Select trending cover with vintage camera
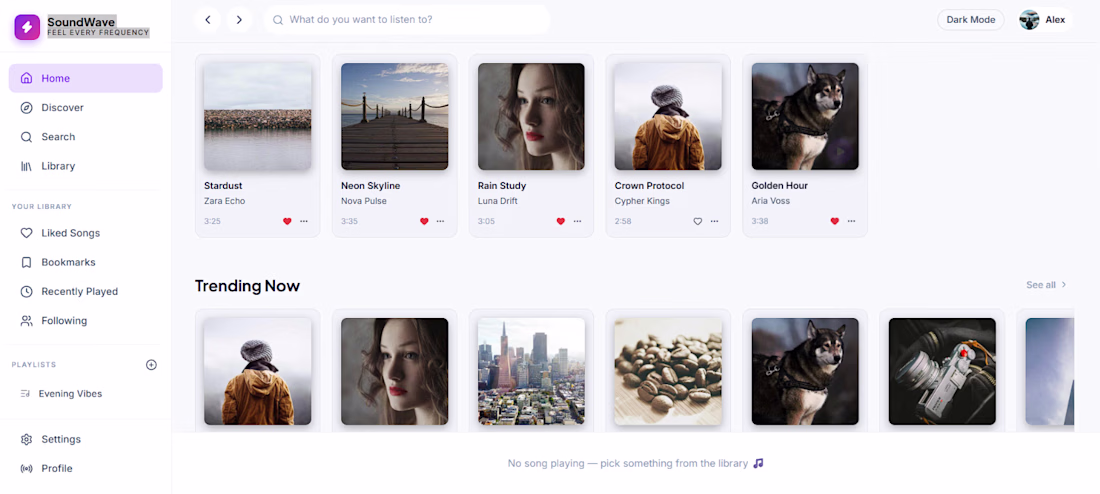This screenshot has width=1100, height=494. coord(941,371)
